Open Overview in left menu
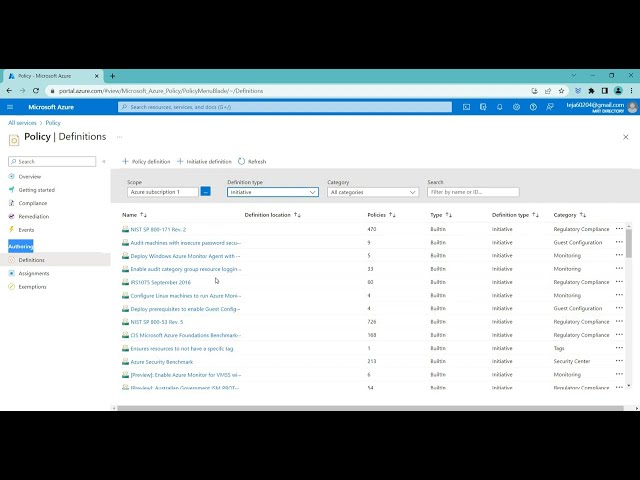Viewport: 640px width, 480px height. click(29, 177)
